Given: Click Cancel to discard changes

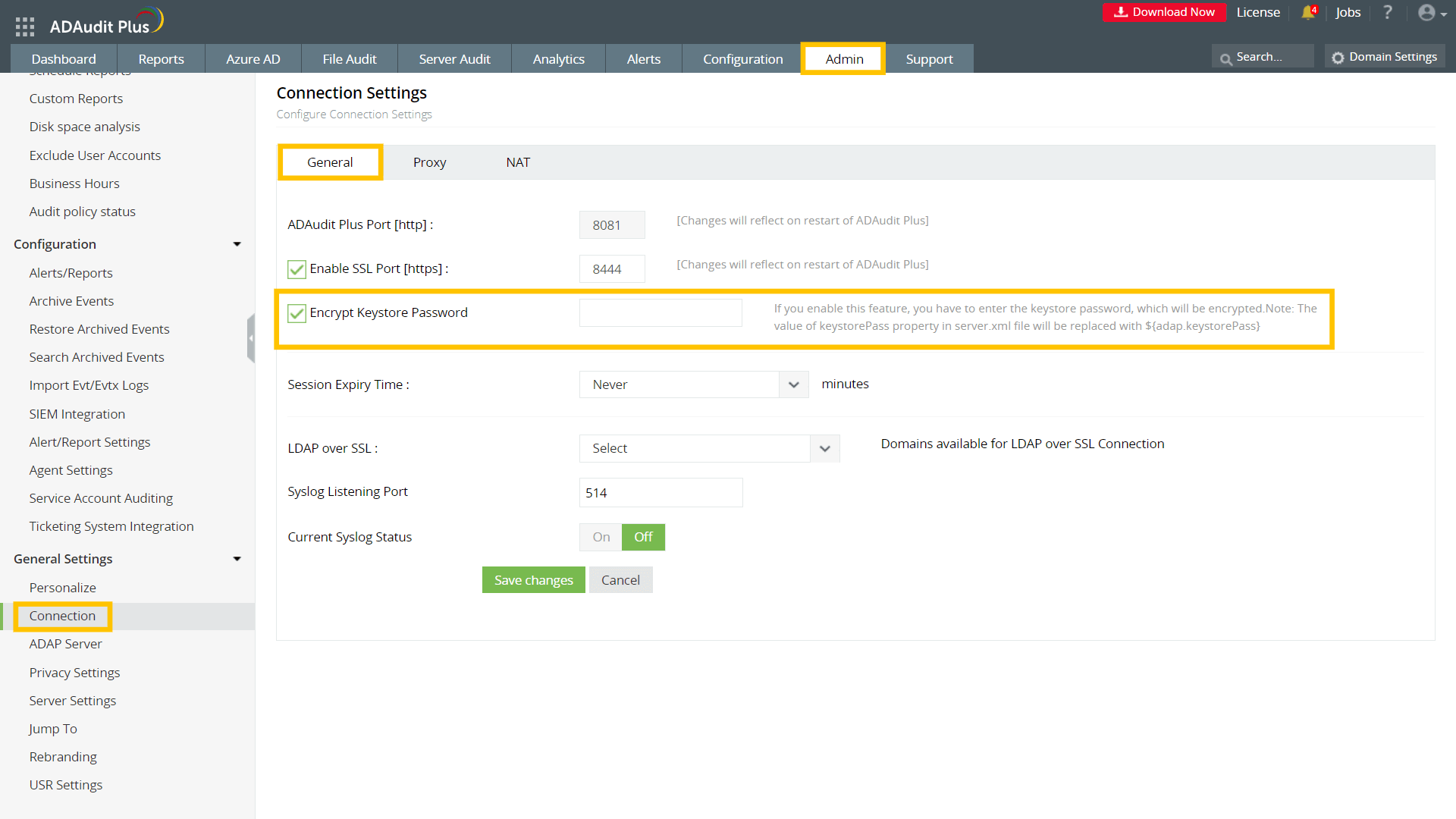Looking at the screenshot, I should (620, 579).
